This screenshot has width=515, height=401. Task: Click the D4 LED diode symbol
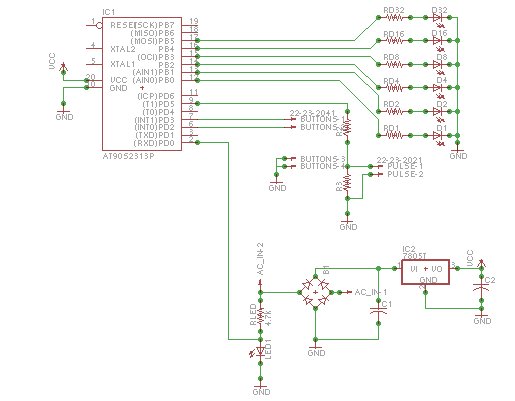click(x=438, y=90)
